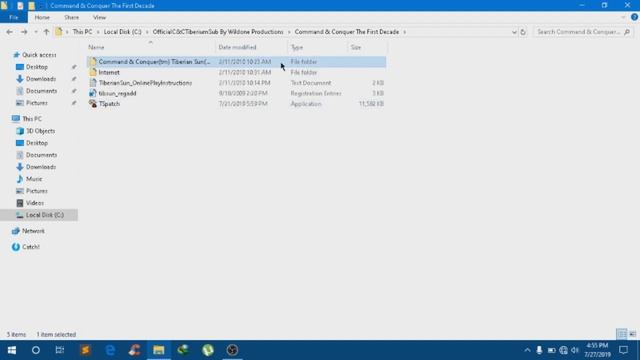Open taskbar clock and calendar

click(x=598, y=350)
